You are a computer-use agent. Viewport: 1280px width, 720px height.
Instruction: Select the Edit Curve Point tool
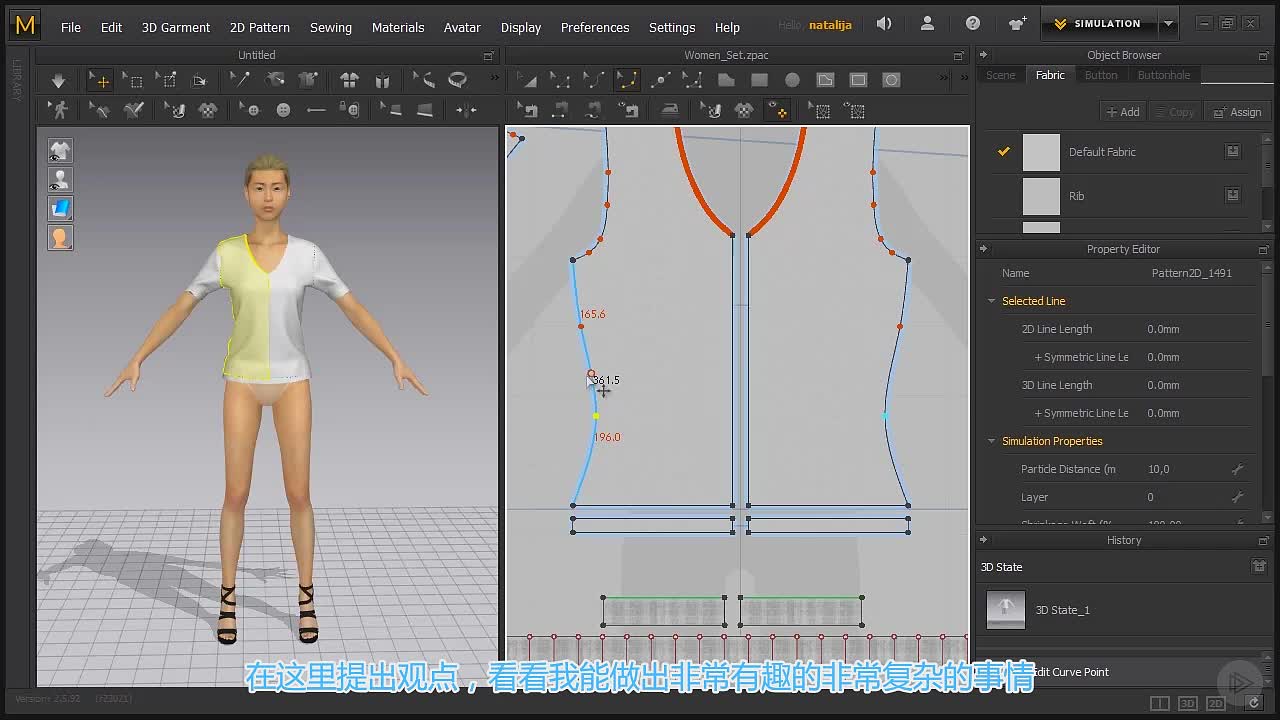pos(627,80)
